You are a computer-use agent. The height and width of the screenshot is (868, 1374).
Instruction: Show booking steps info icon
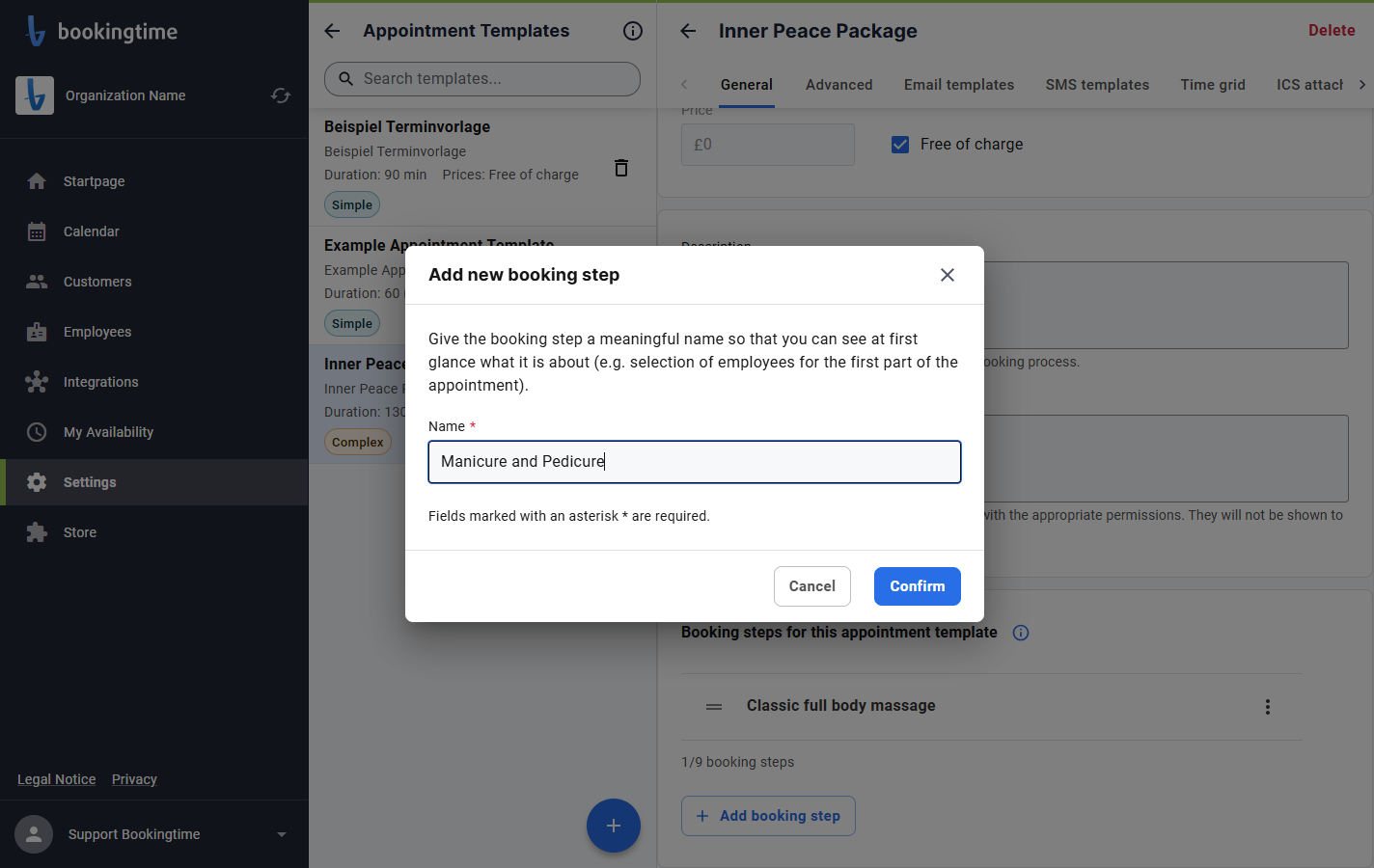pyautogui.click(x=1021, y=633)
